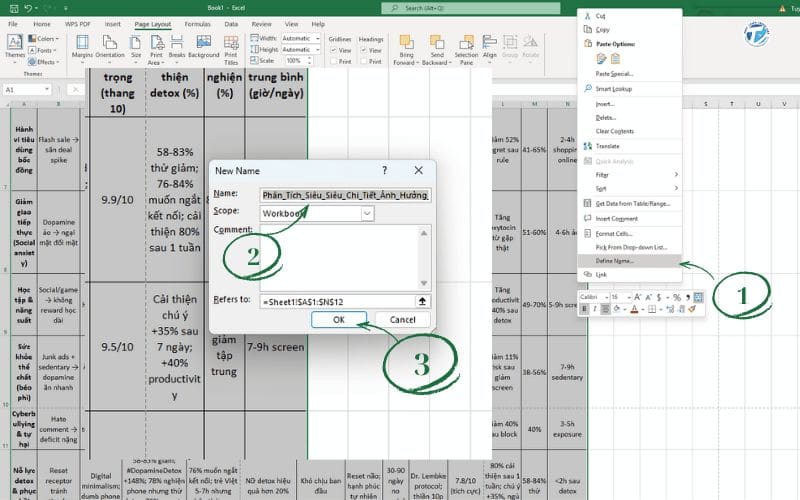Screen dimensions: 800x500
Task: Switch to the Insert ribbon tab
Action: coord(113,24)
